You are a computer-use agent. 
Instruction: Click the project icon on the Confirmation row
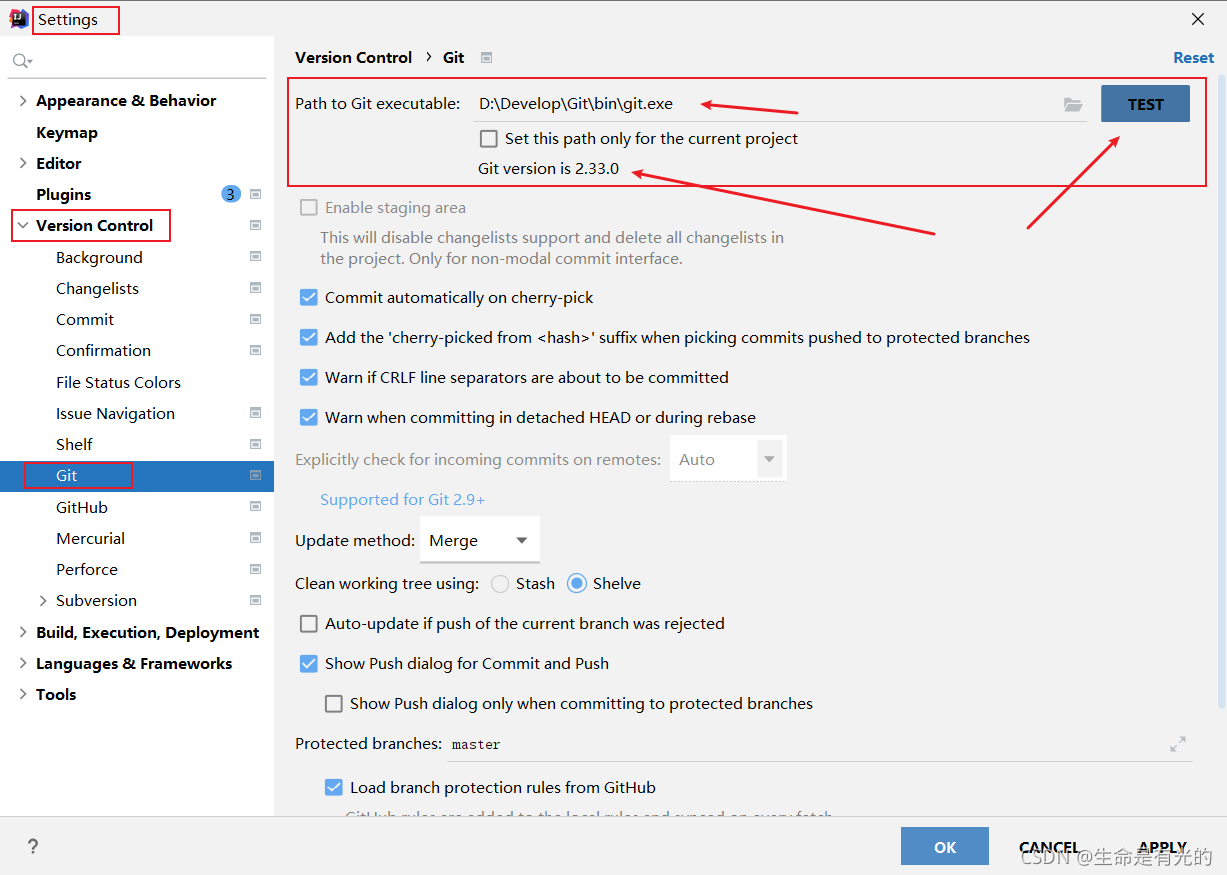coord(256,351)
